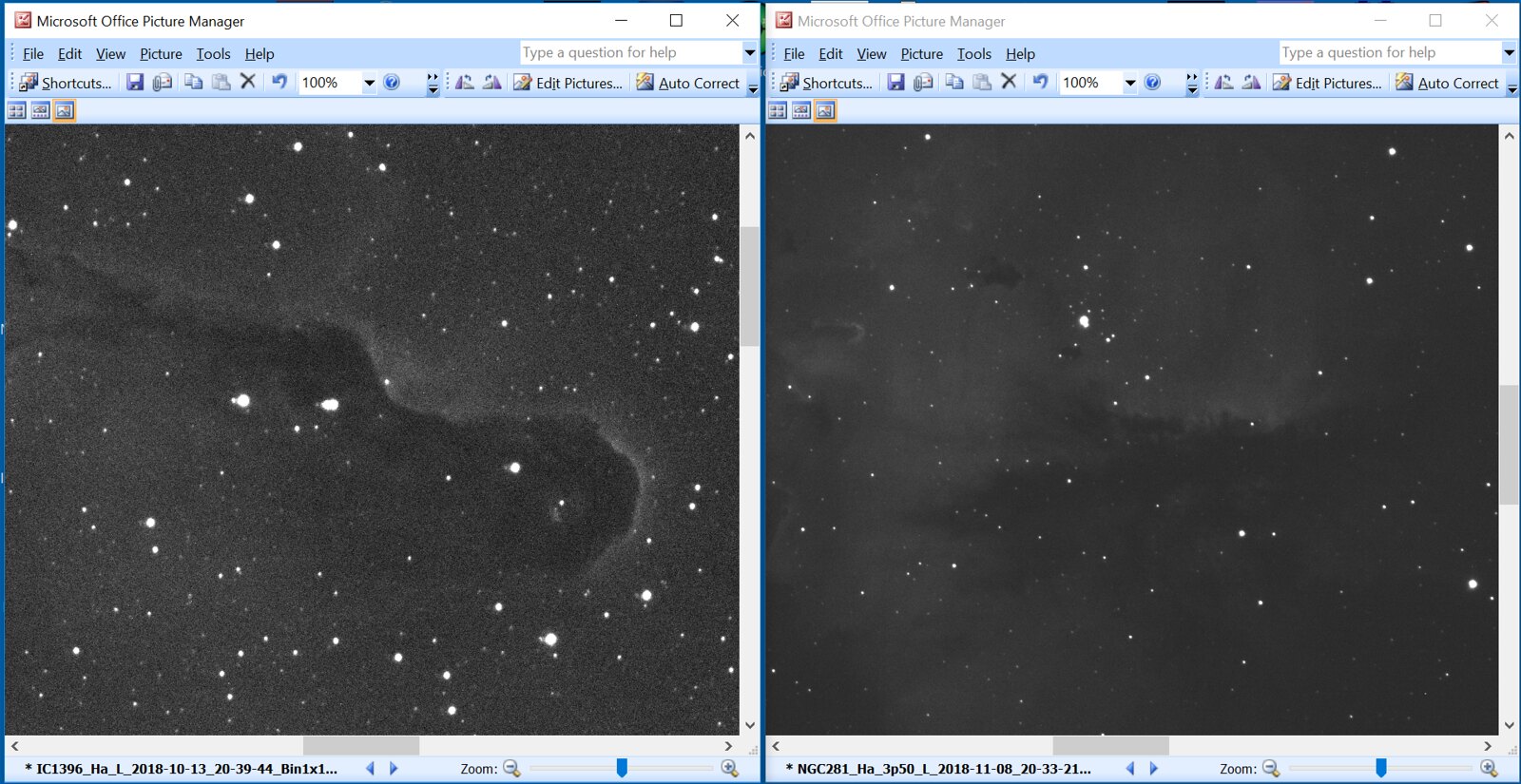
Task: Click Undo arrow in right NGC281 window
Action: 1040,82
